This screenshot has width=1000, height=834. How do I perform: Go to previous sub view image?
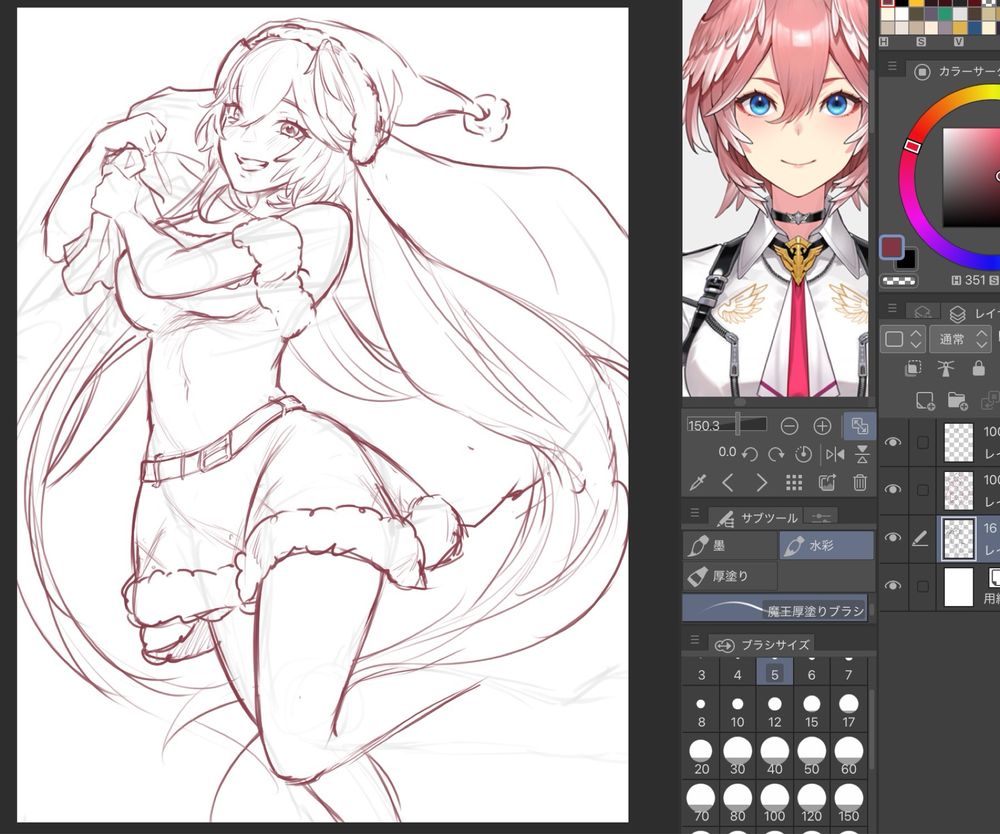click(728, 483)
